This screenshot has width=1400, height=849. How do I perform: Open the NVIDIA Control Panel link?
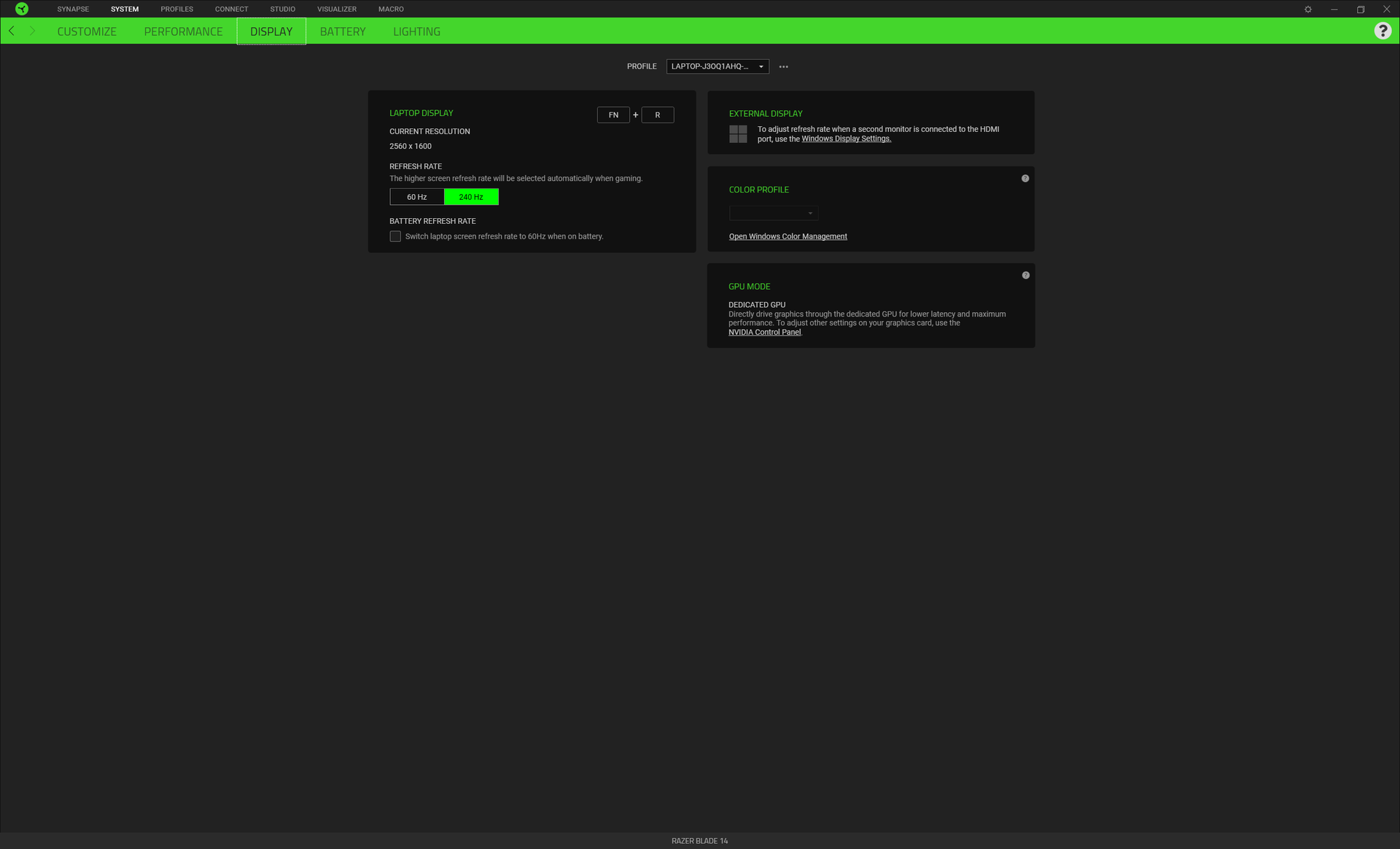pos(764,333)
